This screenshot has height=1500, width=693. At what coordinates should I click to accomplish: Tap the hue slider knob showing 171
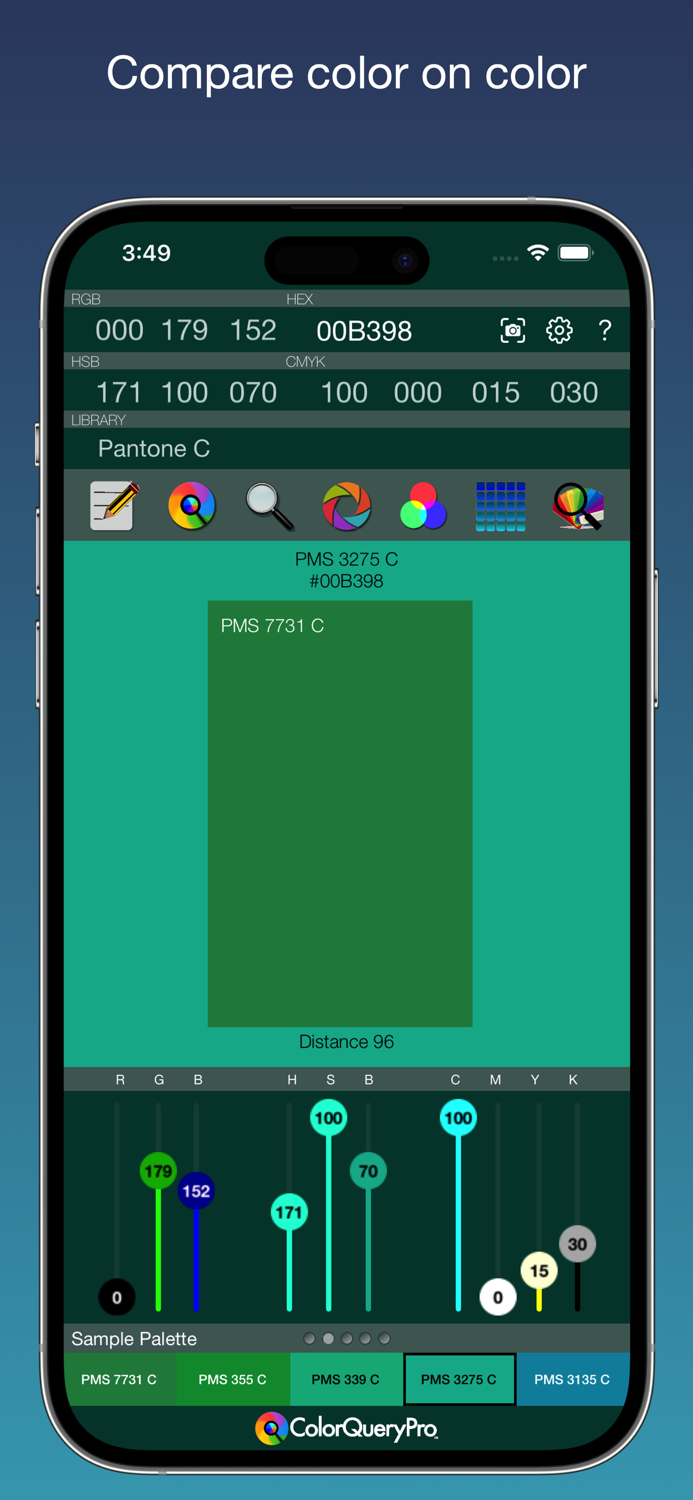[x=289, y=1213]
